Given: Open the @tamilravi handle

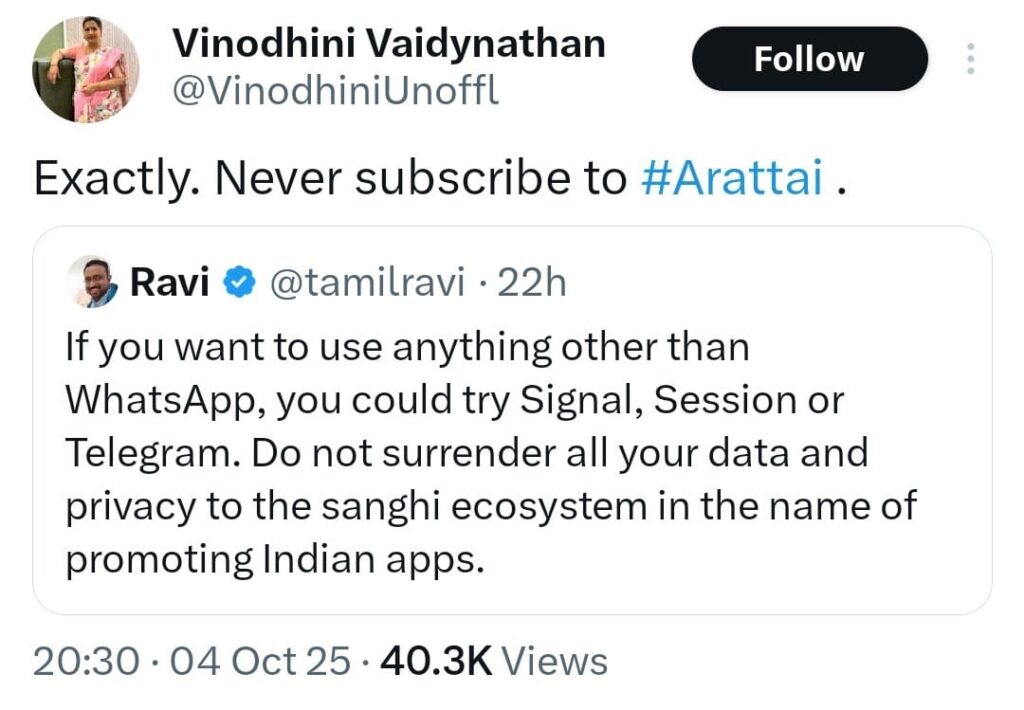Looking at the screenshot, I should click(x=368, y=282).
